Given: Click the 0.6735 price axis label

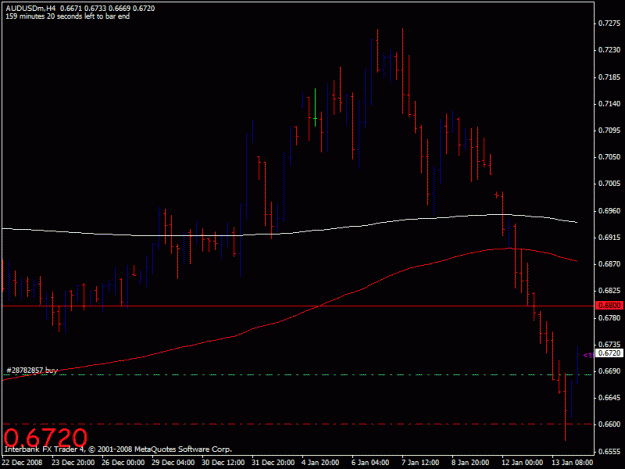Looking at the screenshot, I should coord(609,344).
